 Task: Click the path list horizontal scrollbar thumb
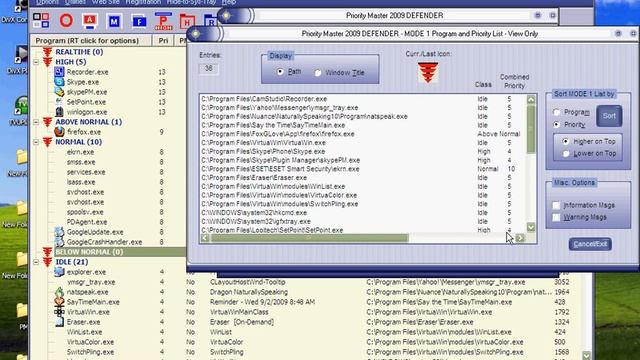coord(309,238)
